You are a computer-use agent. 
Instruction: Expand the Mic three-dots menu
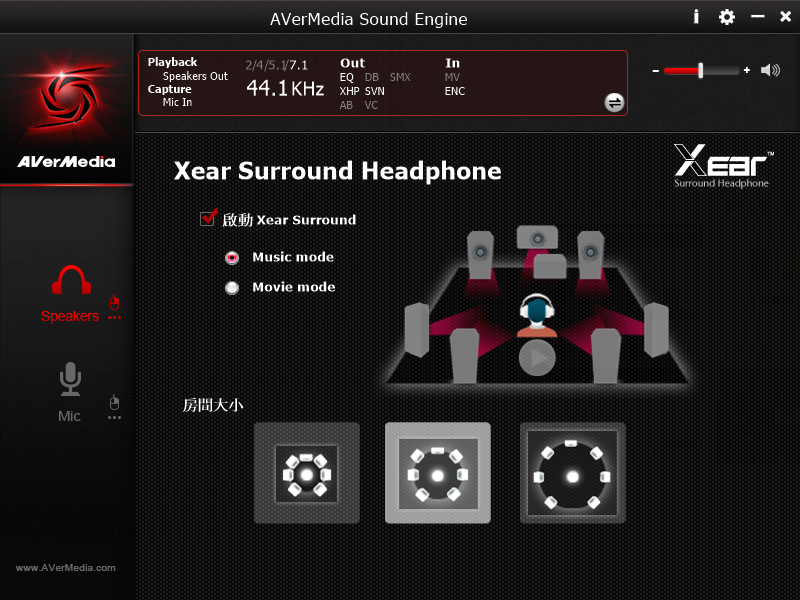pyautogui.click(x=115, y=417)
